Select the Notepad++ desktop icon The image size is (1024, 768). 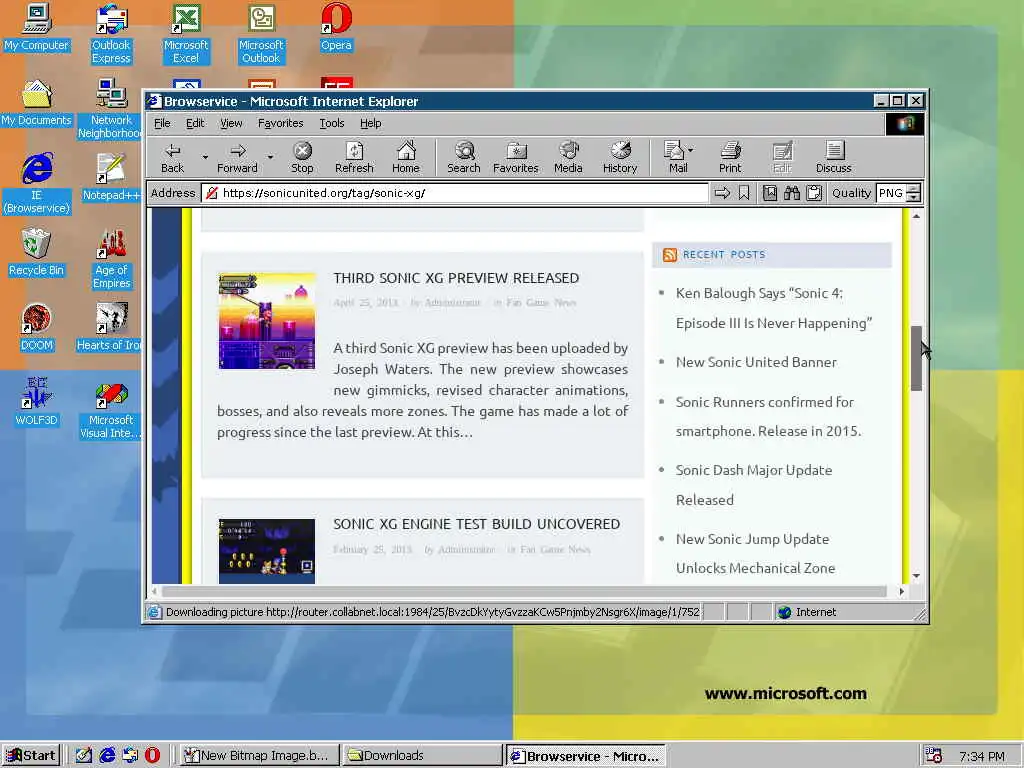[111, 178]
